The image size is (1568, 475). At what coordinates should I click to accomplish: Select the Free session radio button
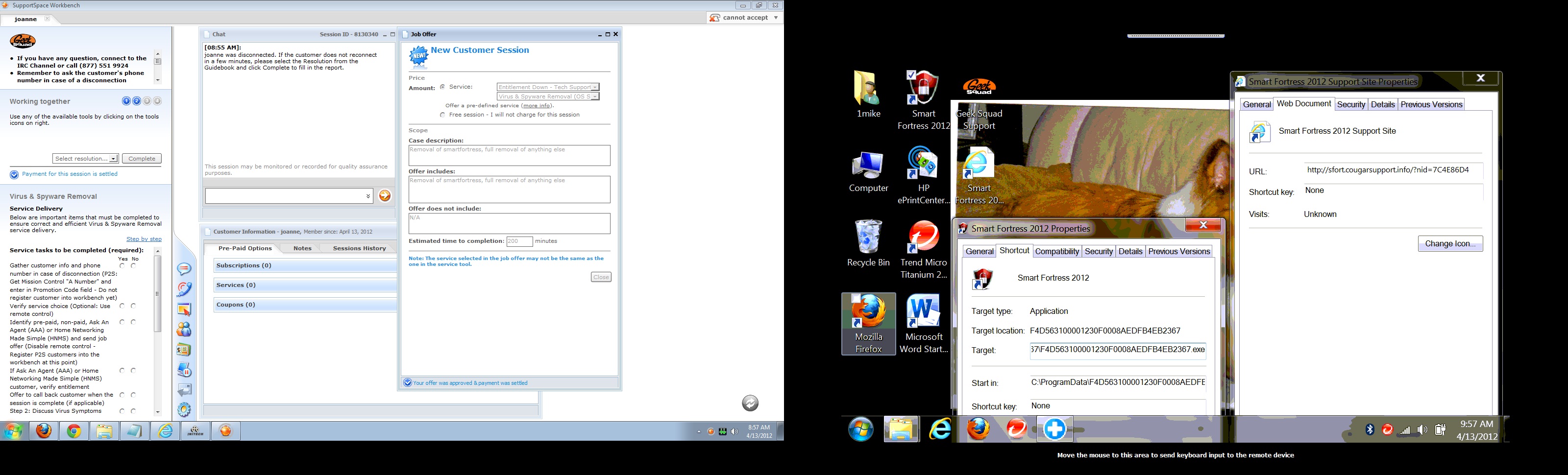point(442,115)
